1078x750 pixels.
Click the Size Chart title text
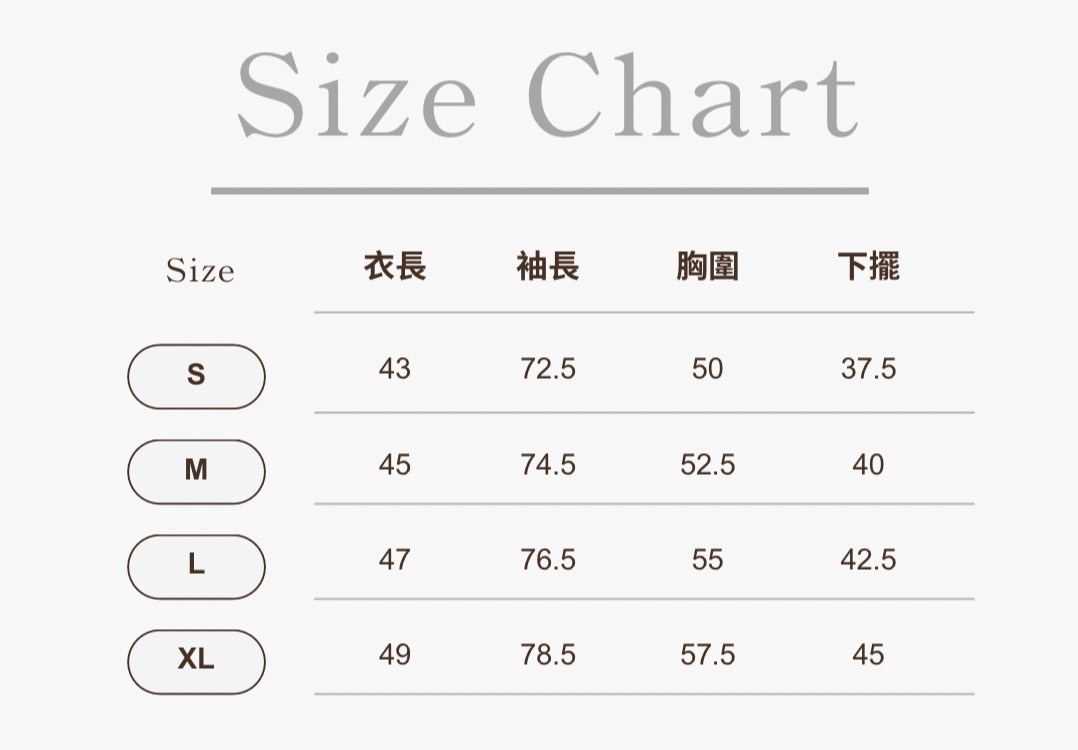pos(547,99)
